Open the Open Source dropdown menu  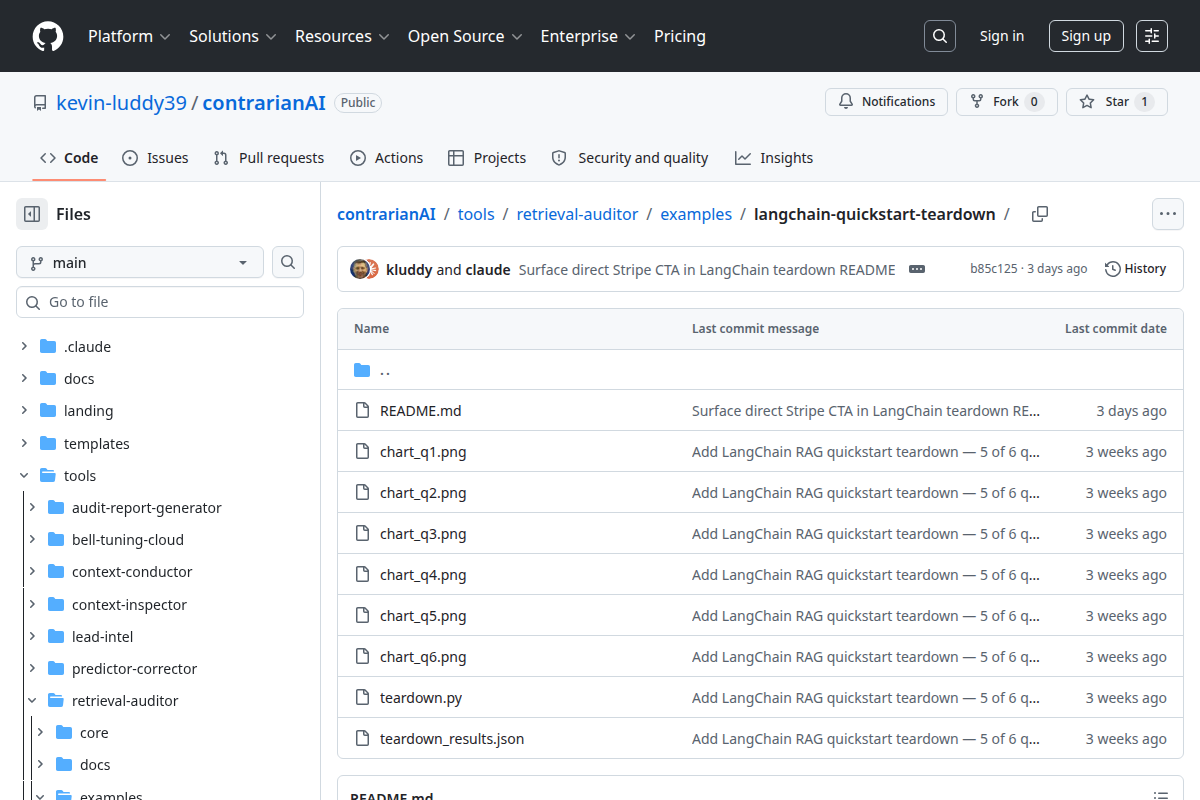465,36
